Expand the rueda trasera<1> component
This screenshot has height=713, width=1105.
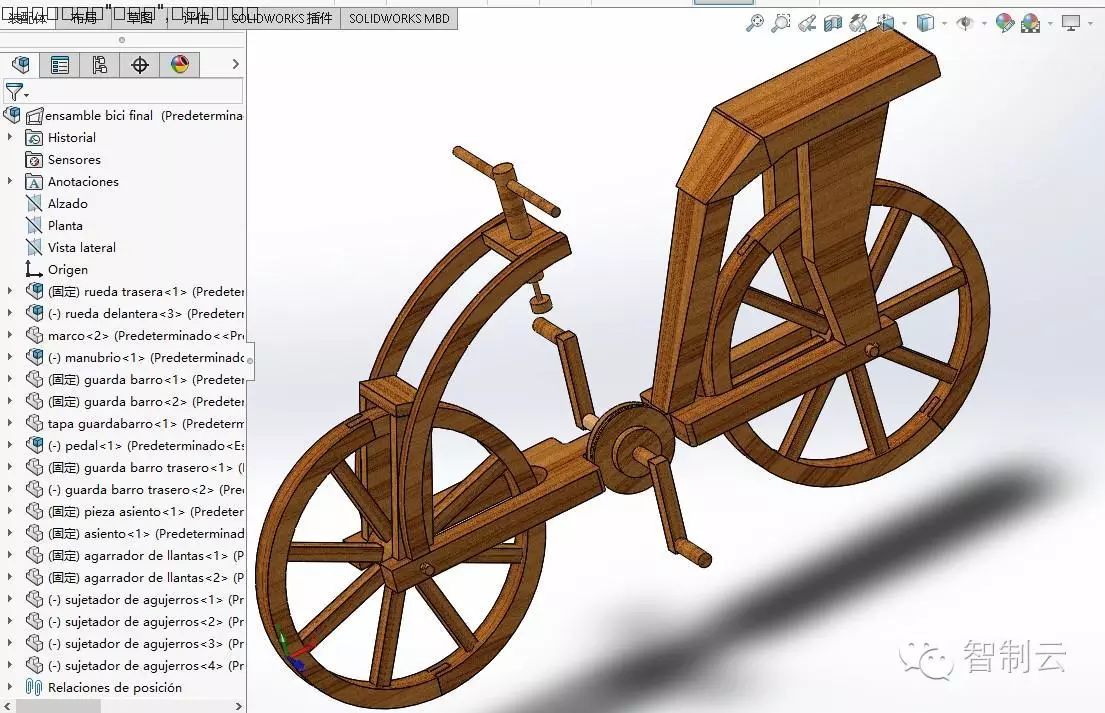coord(10,291)
